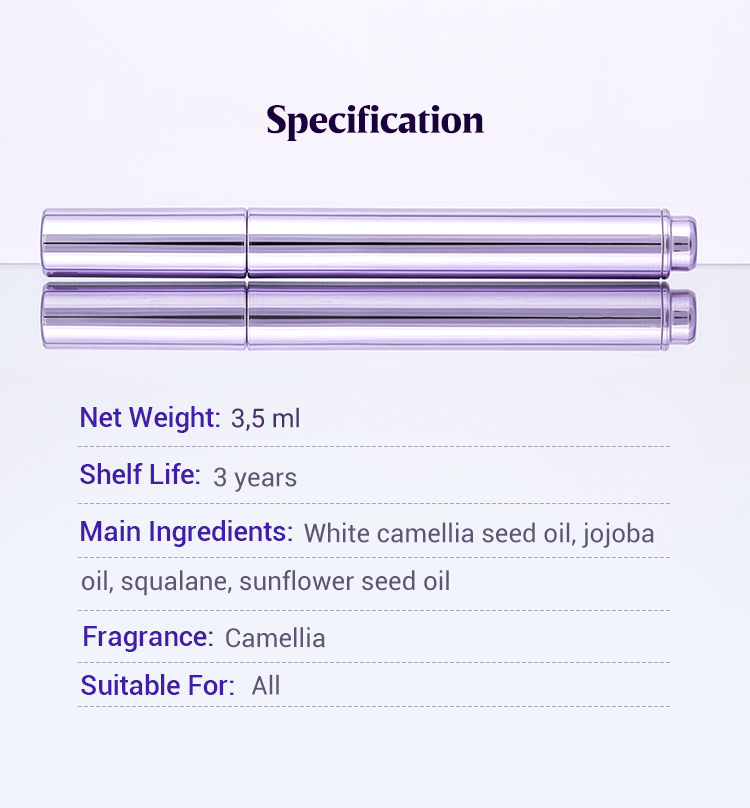The width and height of the screenshot is (750, 808).
Task: Select the Fragrance label
Action: click(x=148, y=636)
